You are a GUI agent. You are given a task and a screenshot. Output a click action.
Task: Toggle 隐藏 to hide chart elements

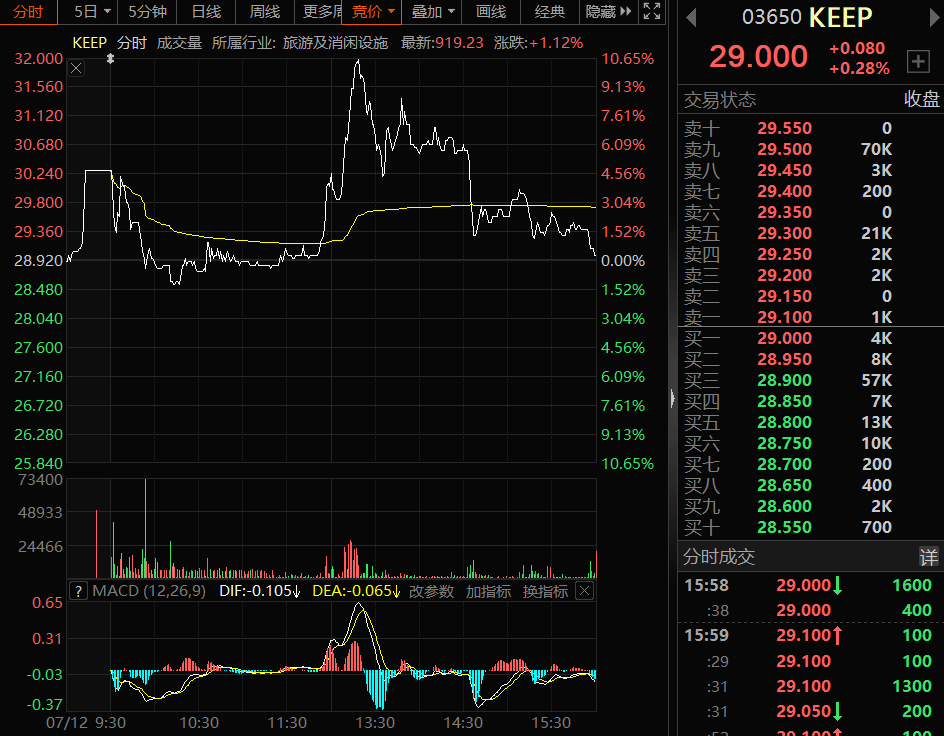click(x=601, y=12)
